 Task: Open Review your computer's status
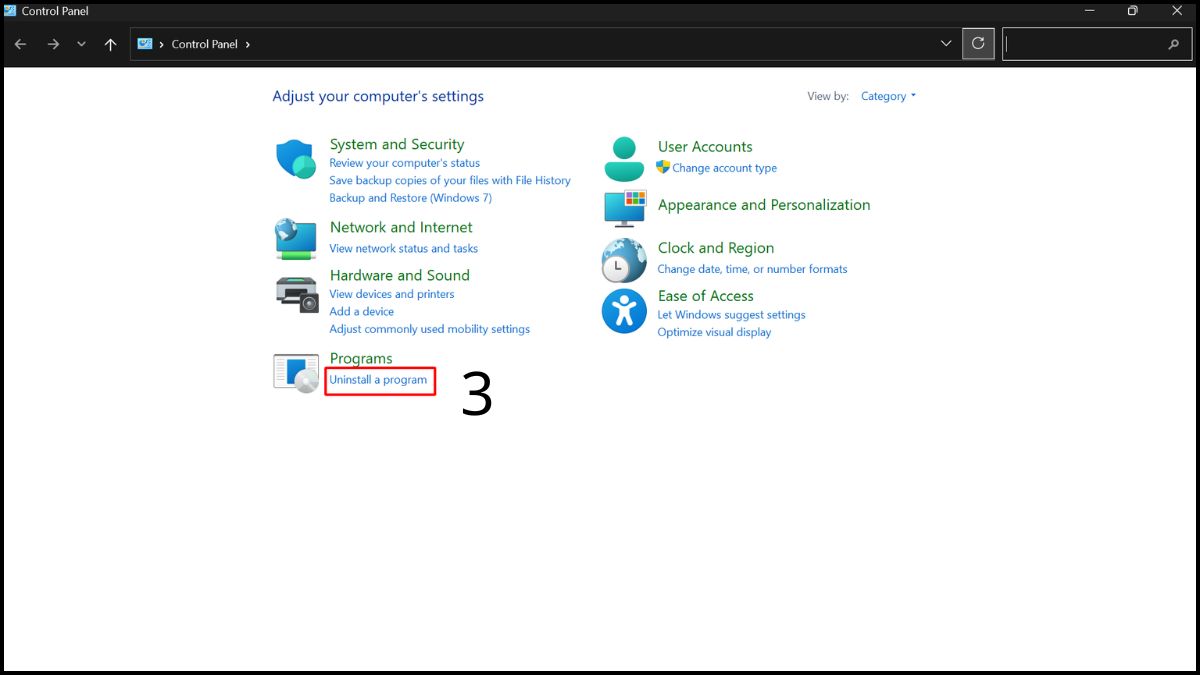coord(405,163)
